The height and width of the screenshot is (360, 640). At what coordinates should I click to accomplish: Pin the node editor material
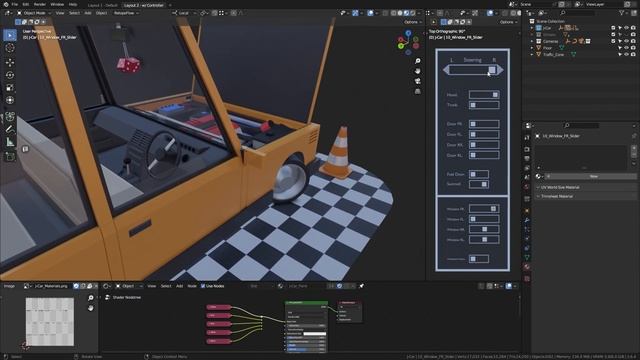pyautogui.click(x=361, y=286)
